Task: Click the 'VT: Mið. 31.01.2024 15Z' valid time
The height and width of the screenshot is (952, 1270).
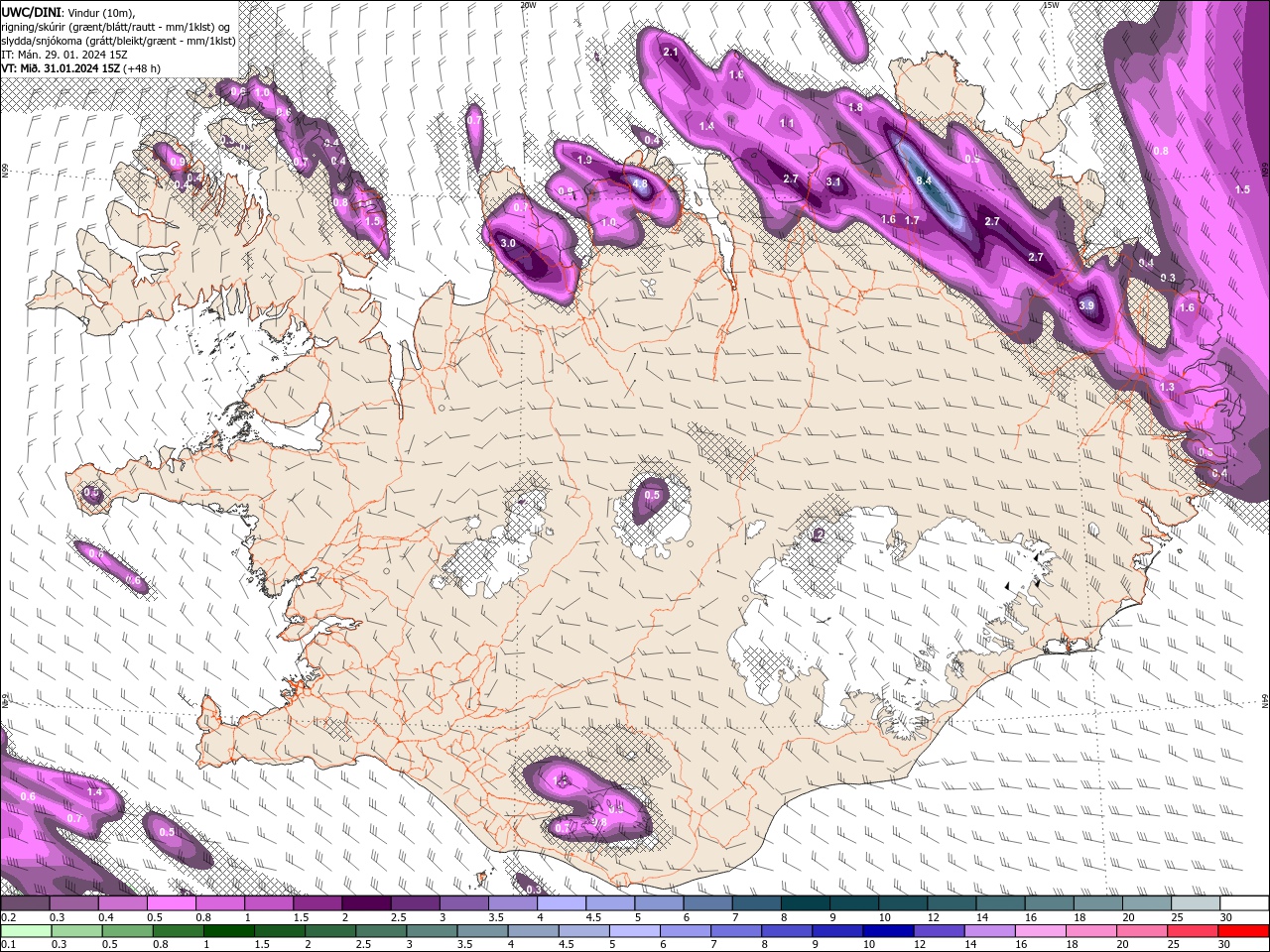Action: [x=61, y=68]
